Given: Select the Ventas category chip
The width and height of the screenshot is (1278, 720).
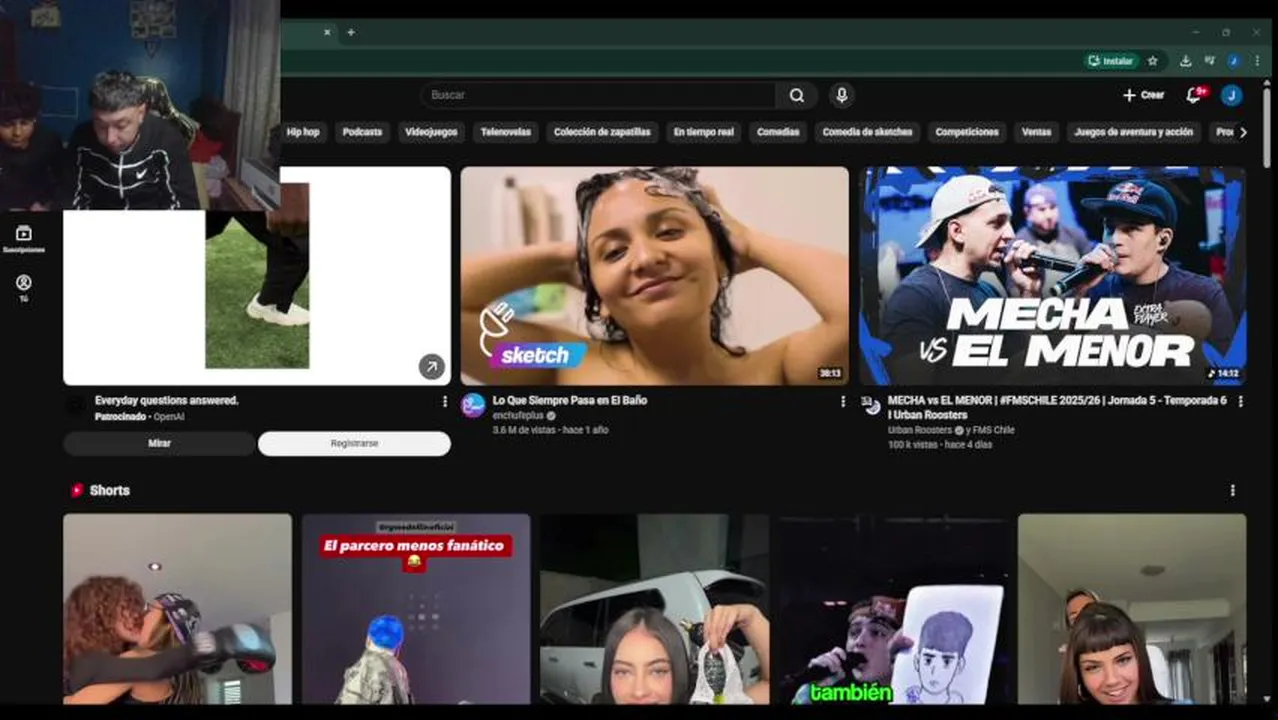Looking at the screenshot, I should pyautogui.click(x=1036, y=132).
